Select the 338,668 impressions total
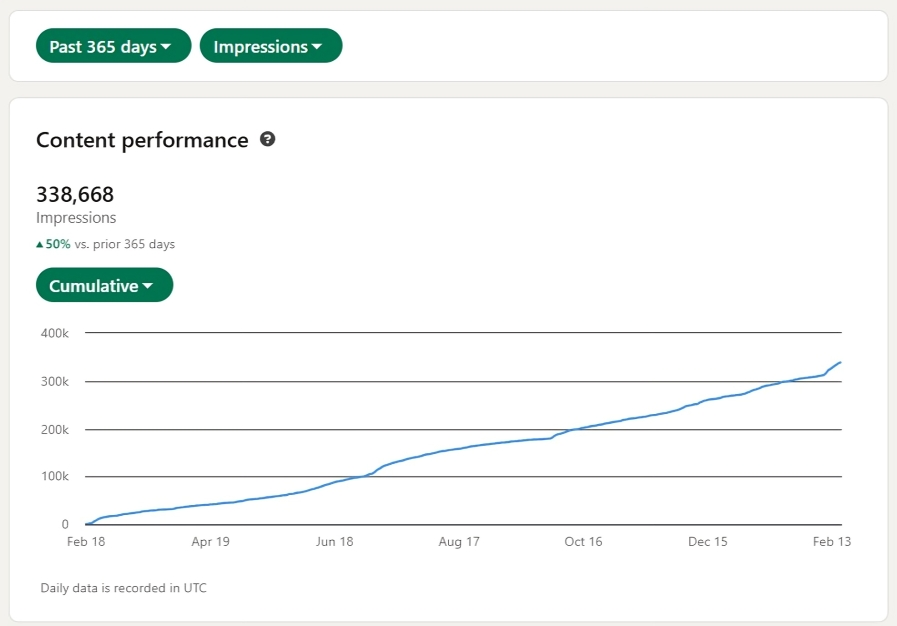Screen dimensions: 897x626 [x=75, y=194]
